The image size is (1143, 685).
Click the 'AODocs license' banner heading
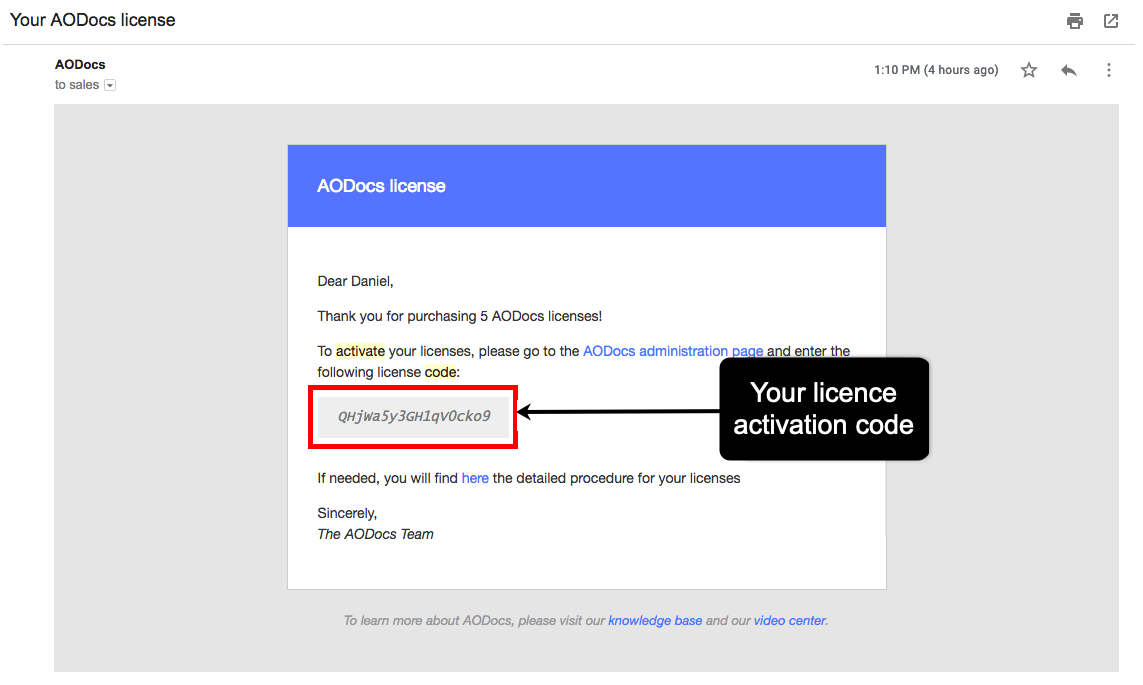pos(381,186)
